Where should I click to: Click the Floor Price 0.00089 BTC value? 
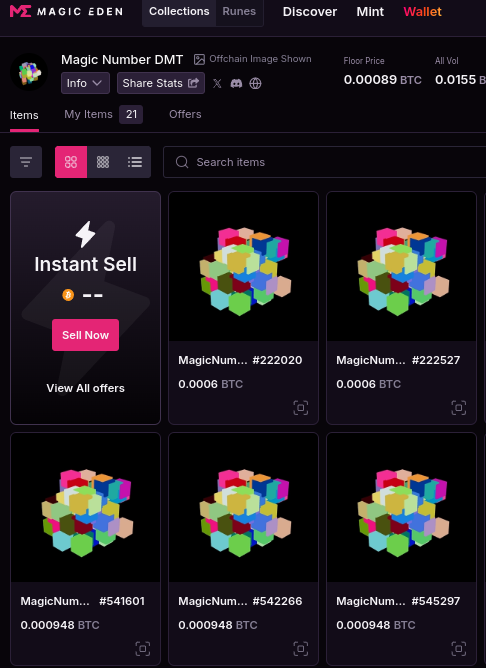(x=382, y=80)
